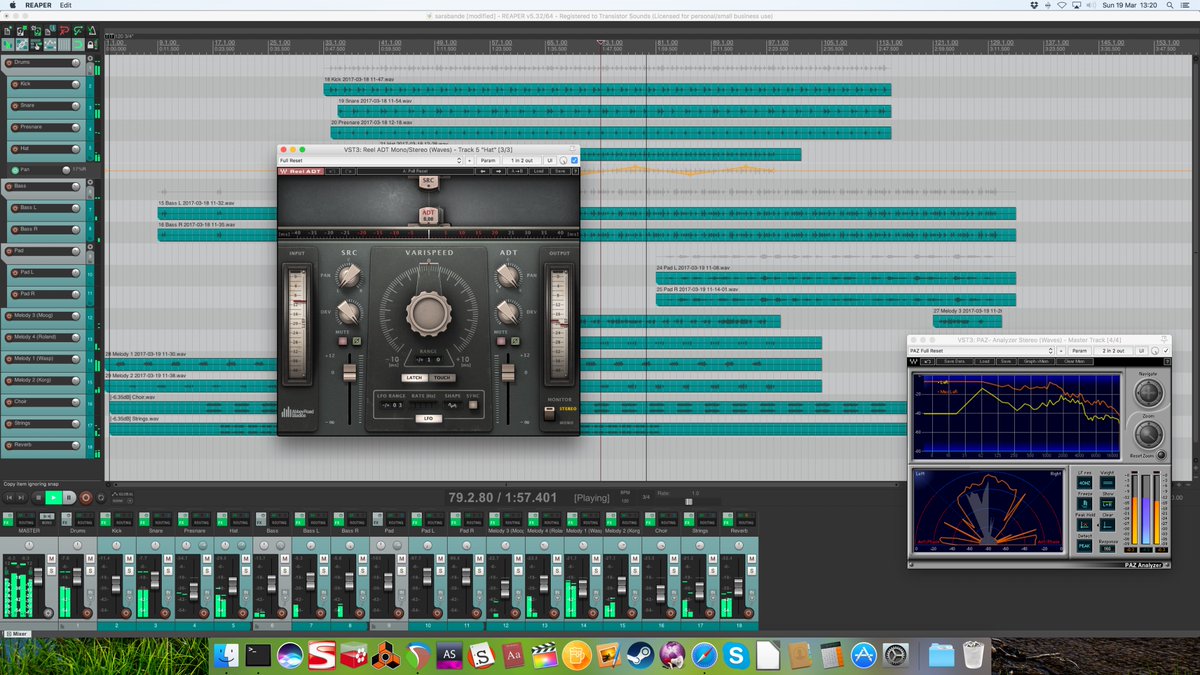This screenshot has width=1200, height=675.
Task: Click TOUCH mode in Reel ADT varispeed section
Action: pos(442,378)
